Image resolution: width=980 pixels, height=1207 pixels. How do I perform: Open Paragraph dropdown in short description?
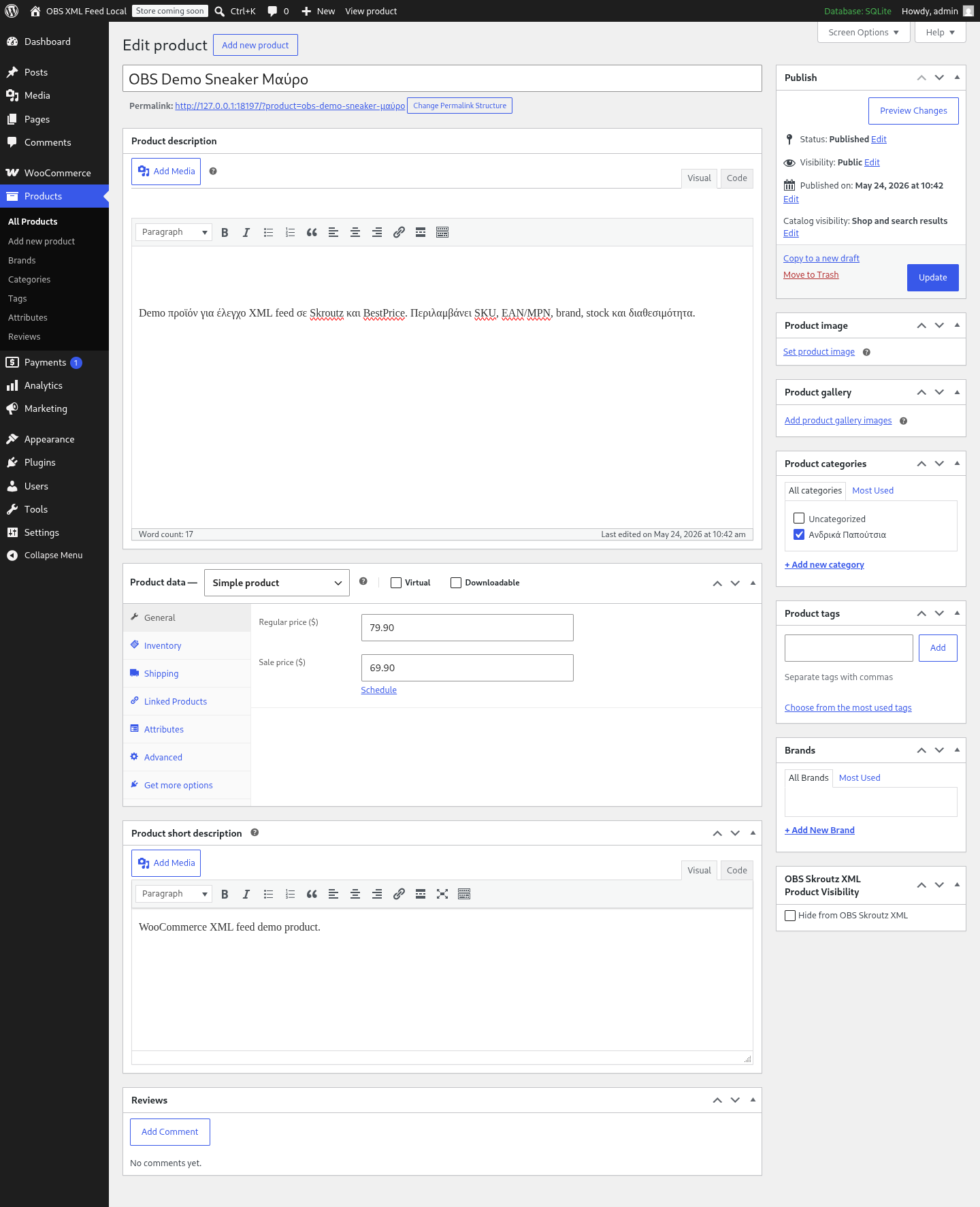[x=174, y=894]
